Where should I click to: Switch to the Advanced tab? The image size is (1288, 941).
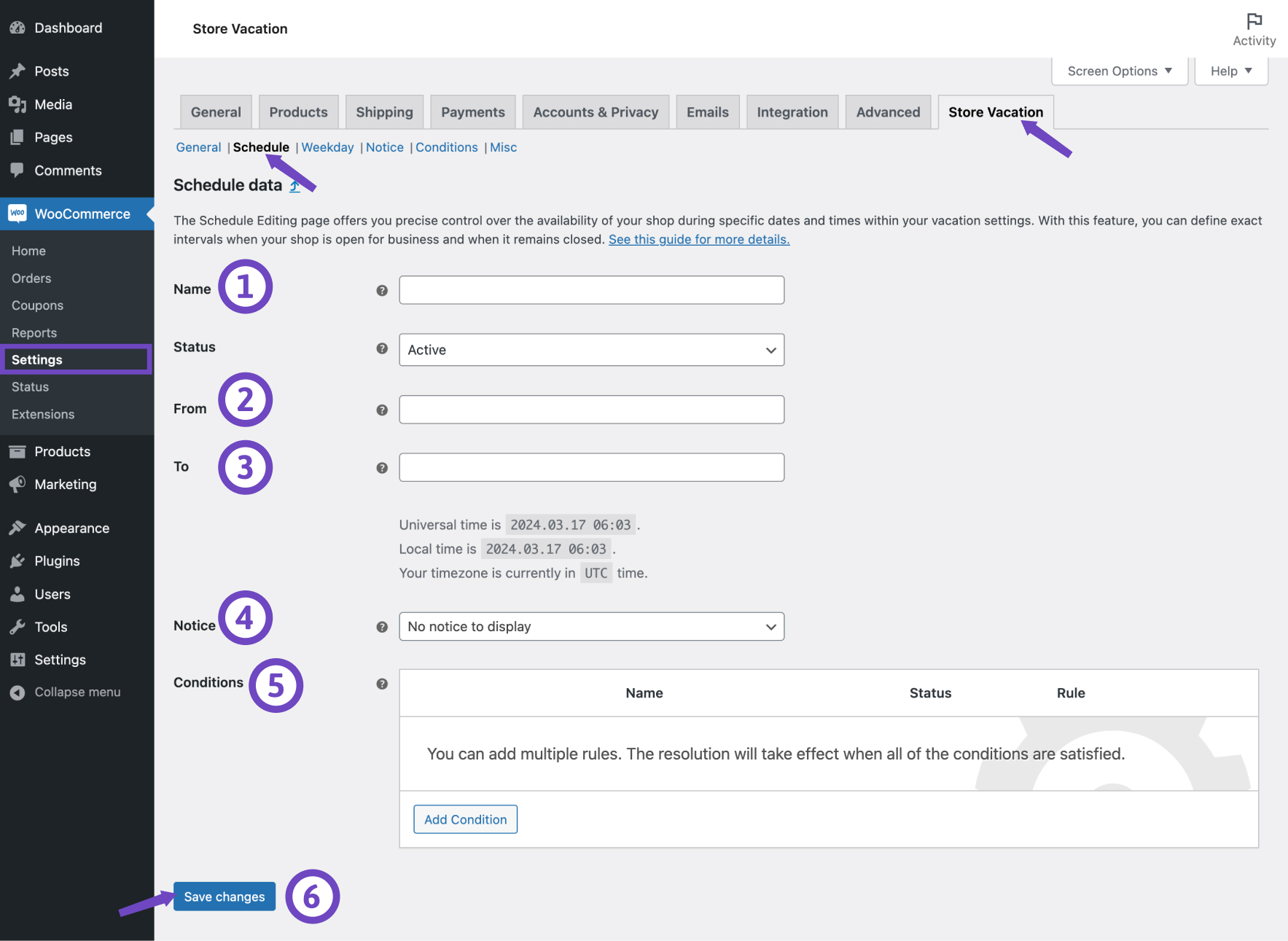pos(888,112)
